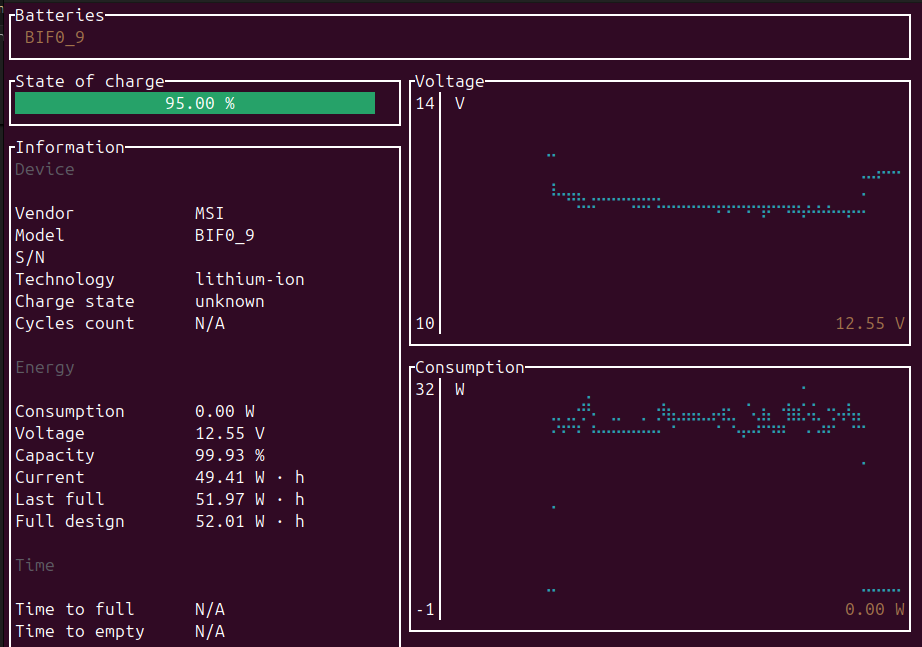The width and height of the screenshot is (922, 647).
Task: Click the green State of charge bar
Action: (195, 103)
